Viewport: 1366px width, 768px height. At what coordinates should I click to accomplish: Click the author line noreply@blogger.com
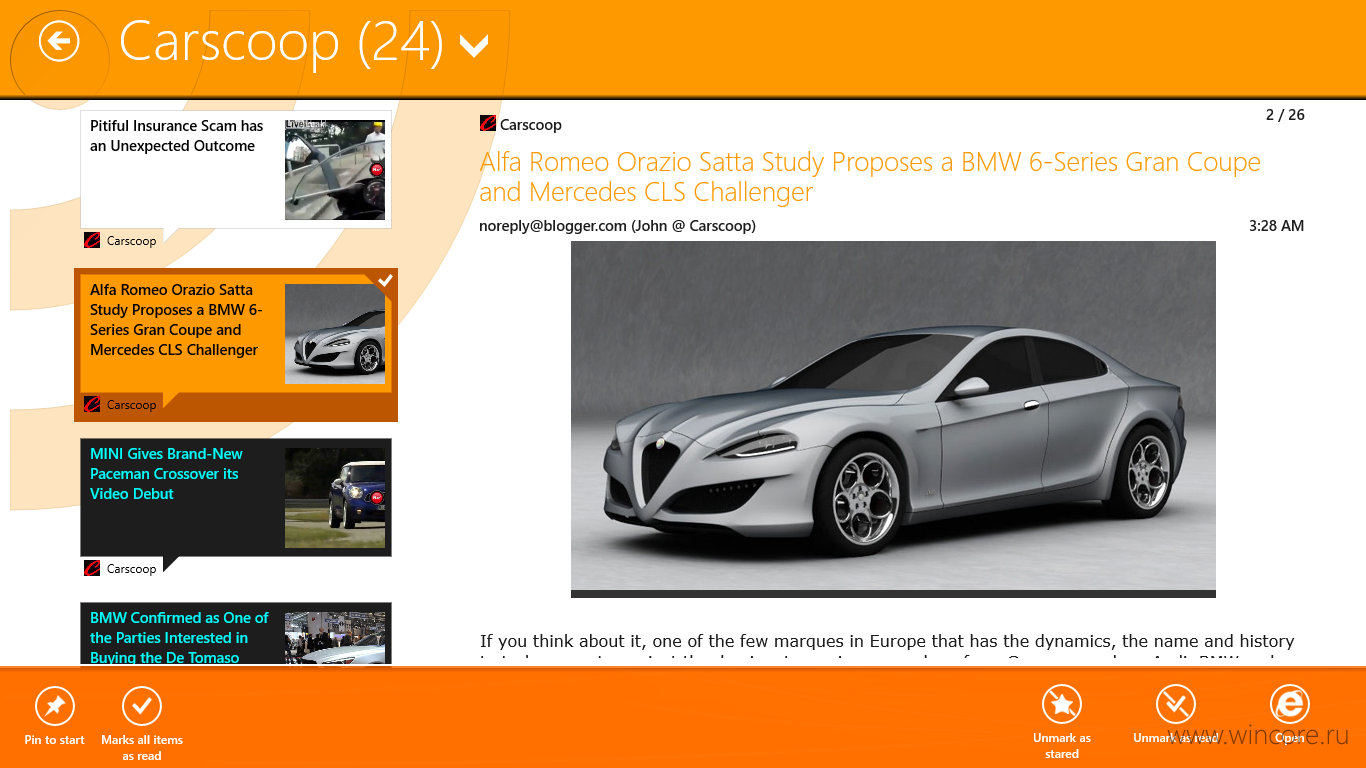[x=617, y=226]
